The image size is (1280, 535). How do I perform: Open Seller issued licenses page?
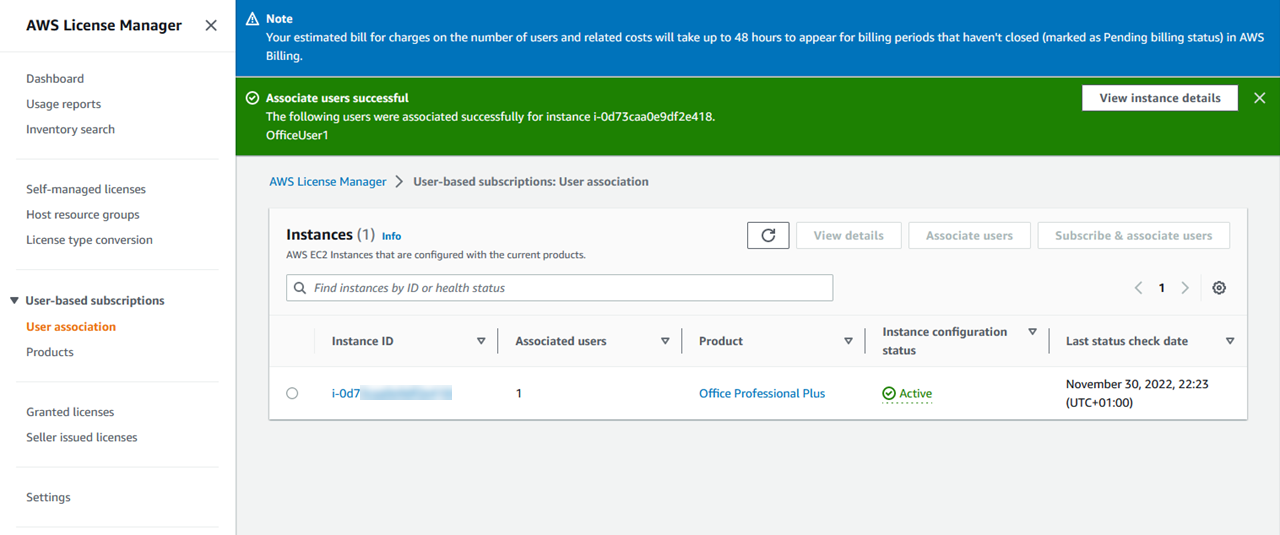pos(82,437)
